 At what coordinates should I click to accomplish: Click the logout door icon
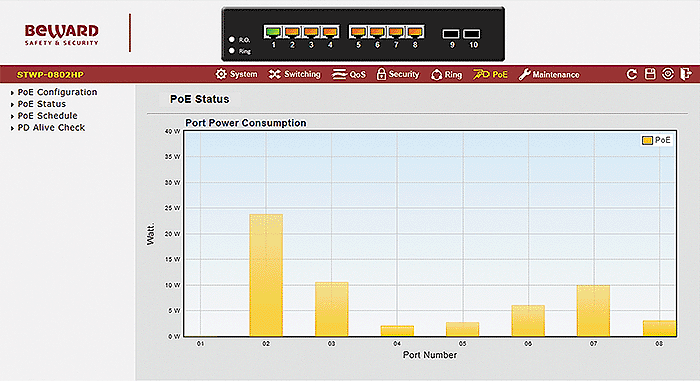point(686,74)
